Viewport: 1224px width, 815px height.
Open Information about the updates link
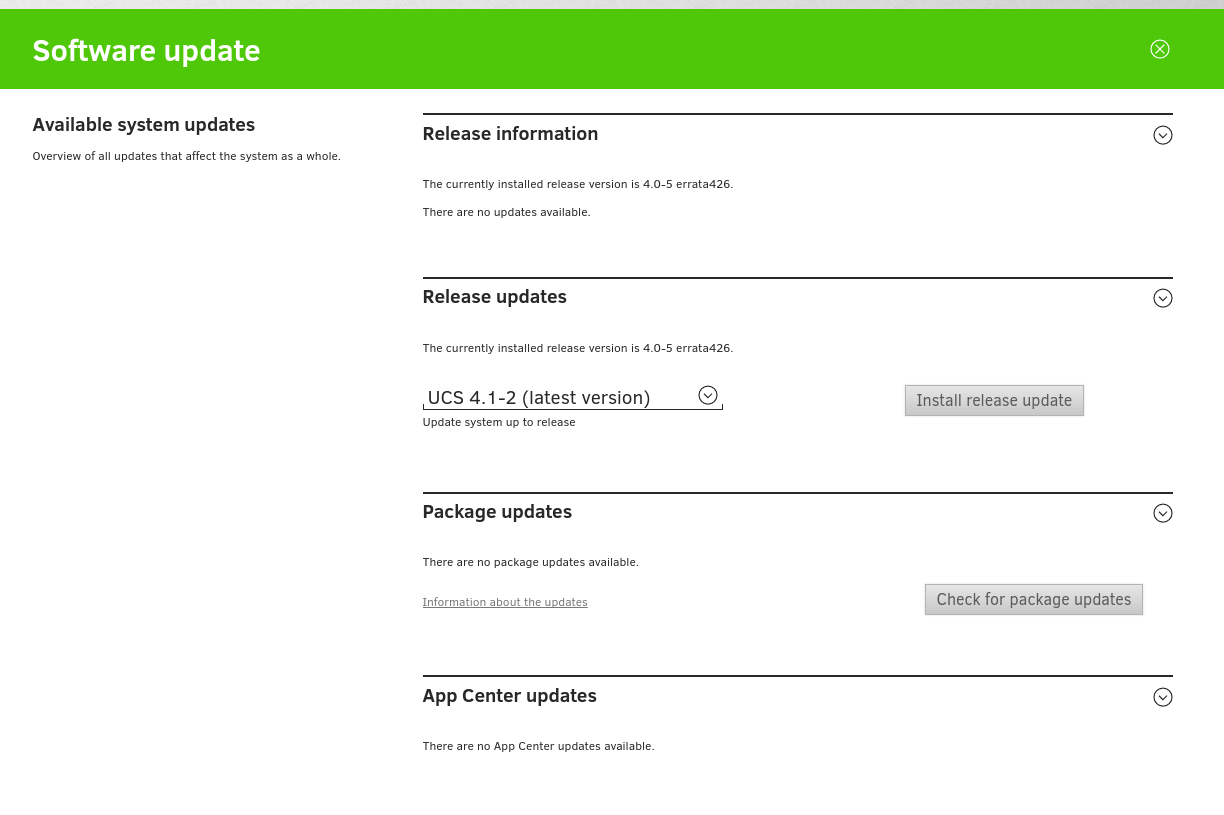[x=505, y=602]
